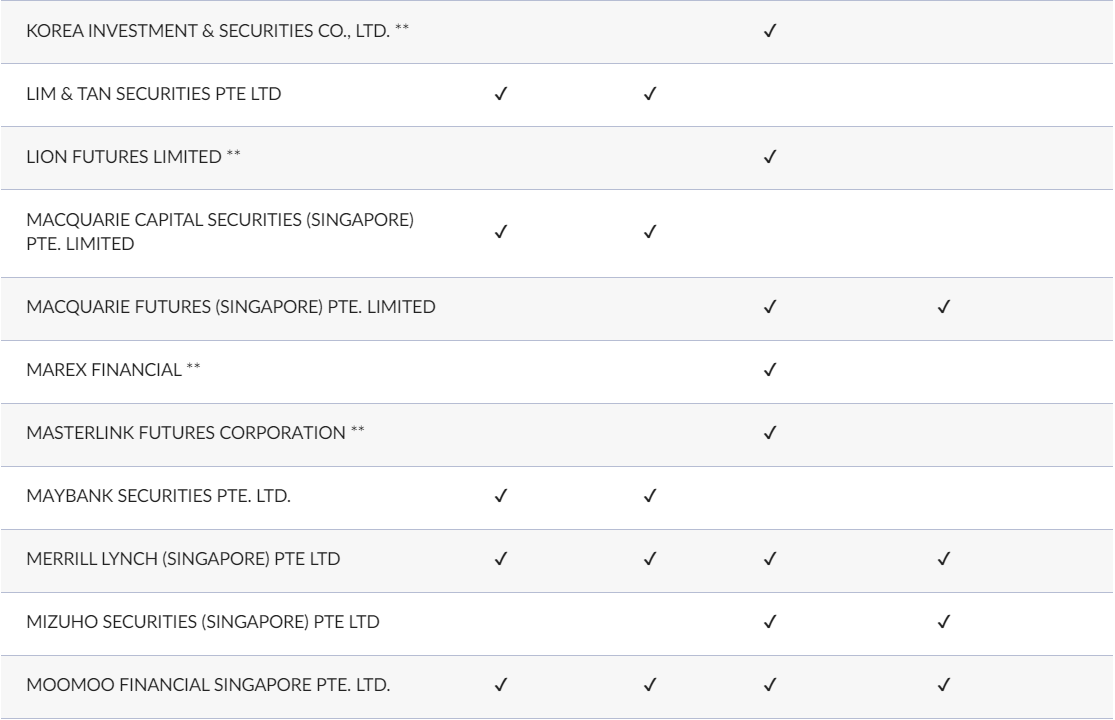Screen dimensions: 1115x720
Task: Click last checkmark in Macquarie Futures row
Action: 942,307
